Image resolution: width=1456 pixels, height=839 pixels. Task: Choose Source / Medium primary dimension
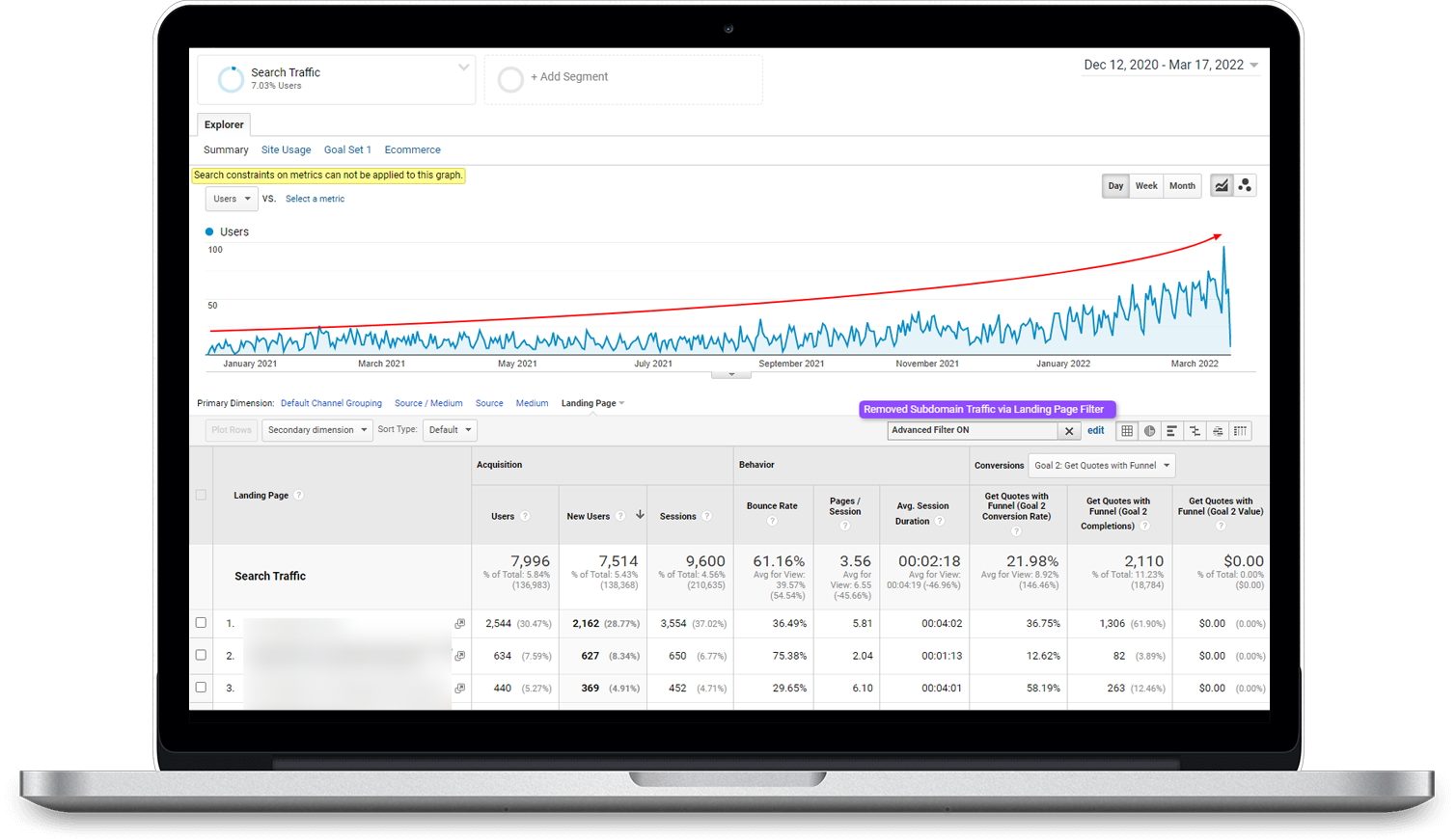pos(428,403)
